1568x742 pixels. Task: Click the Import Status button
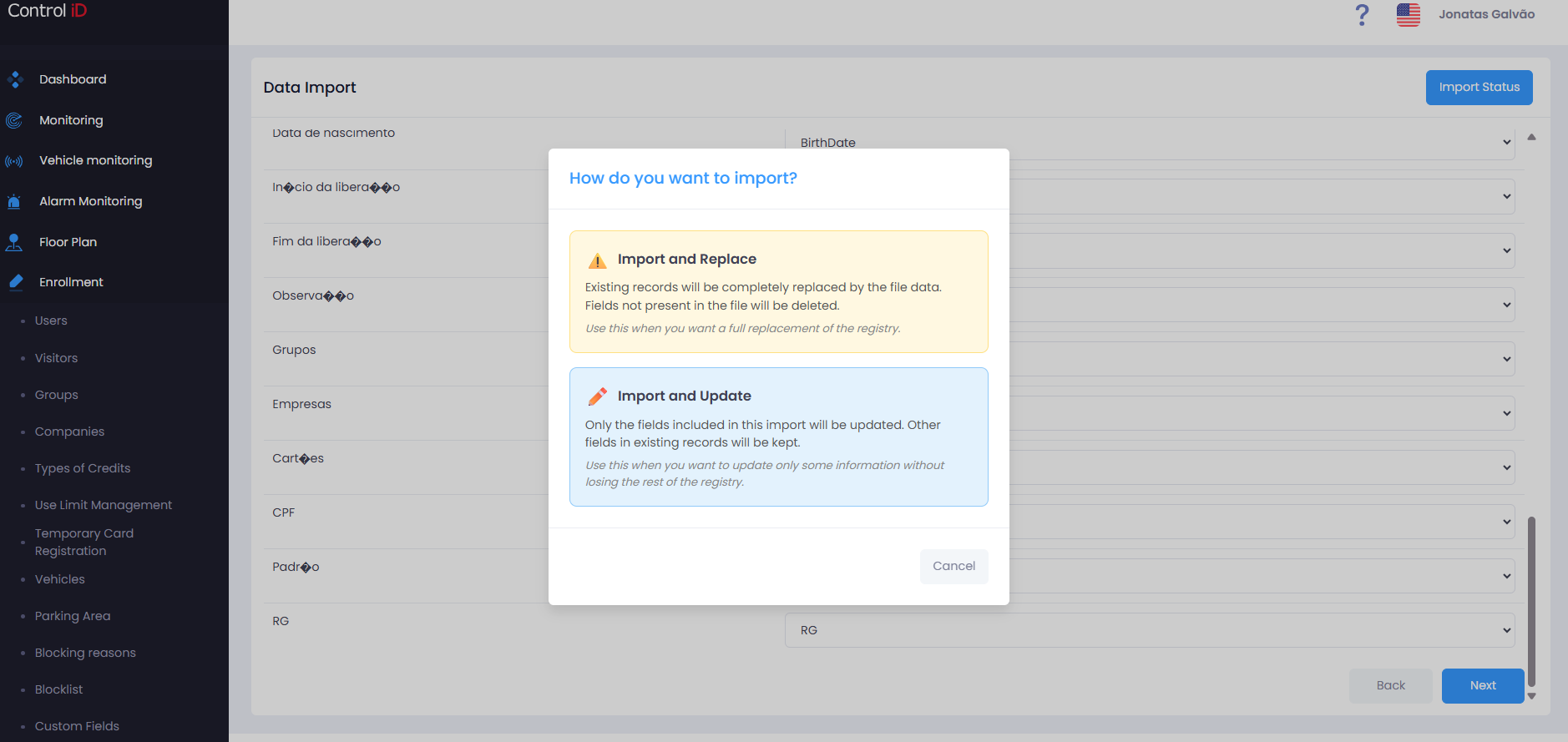pyautogui.click(x=1479, y=87)
